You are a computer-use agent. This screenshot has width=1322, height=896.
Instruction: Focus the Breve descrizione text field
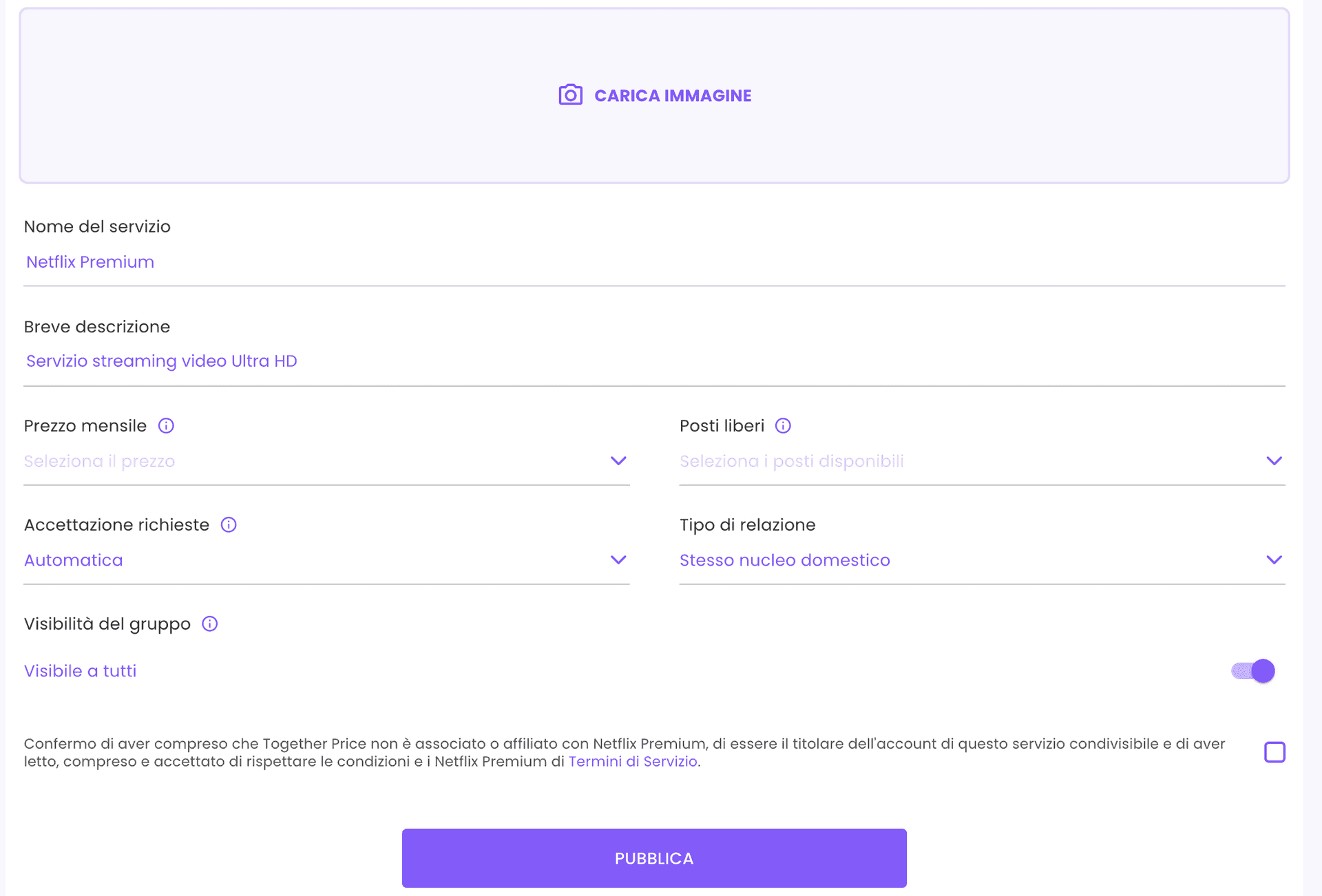click(654, 361)
